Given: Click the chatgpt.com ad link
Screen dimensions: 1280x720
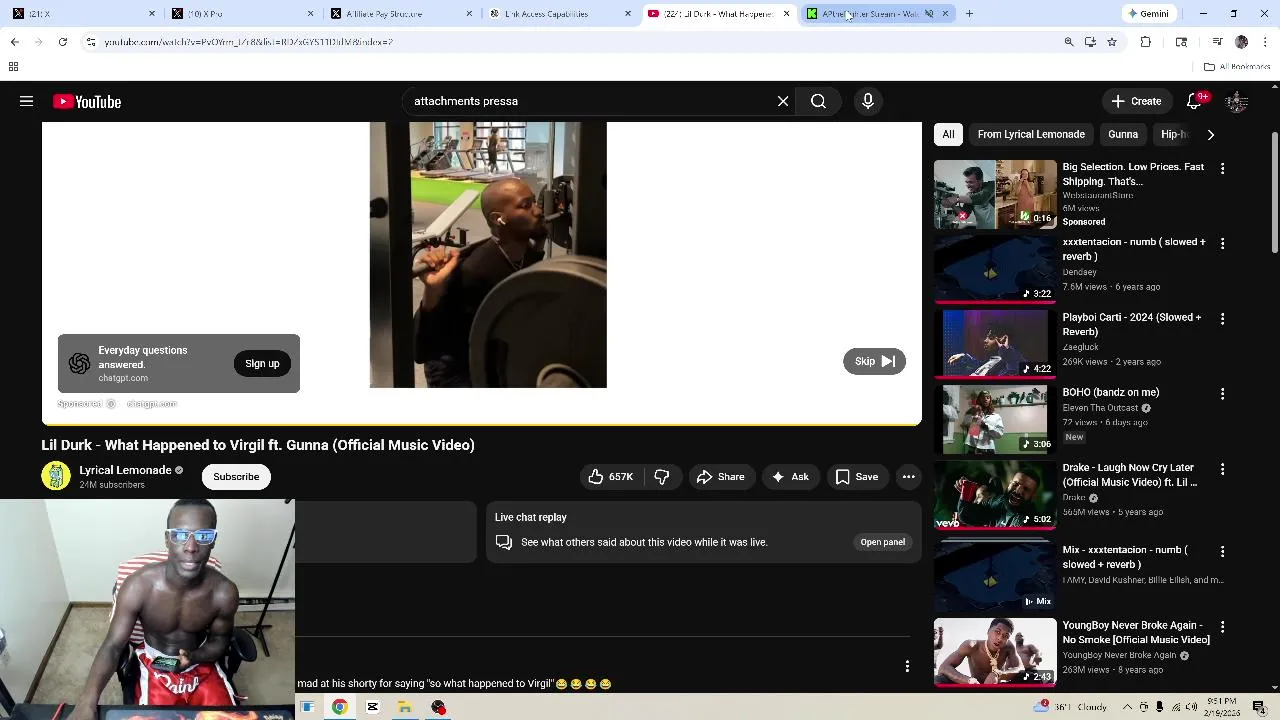Looking at the screenshot, I should tap(152, 404).
